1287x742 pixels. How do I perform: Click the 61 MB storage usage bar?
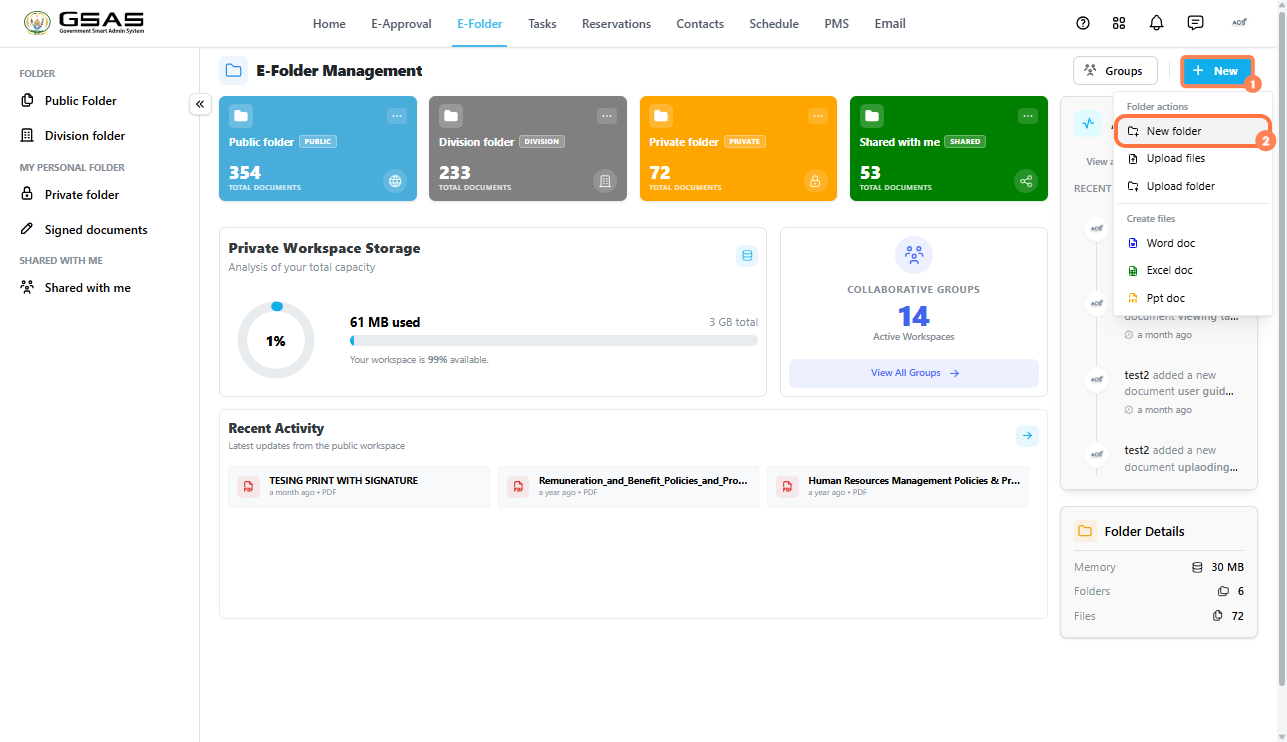tap(553, 341)
